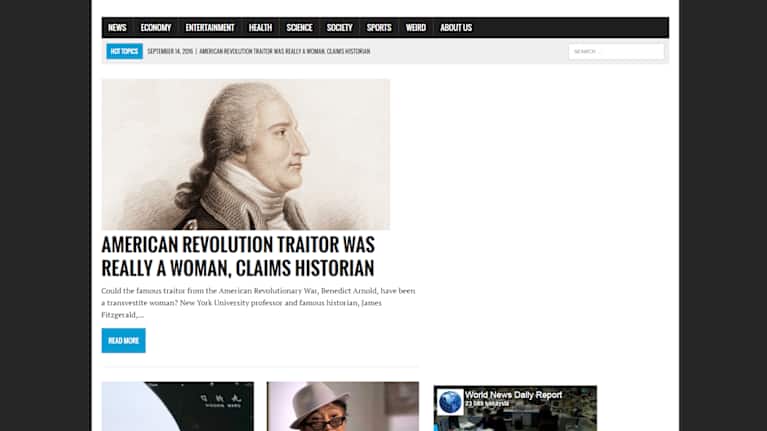767x431 pixels.
Task: Visit the Sports section
Action: 379,28
